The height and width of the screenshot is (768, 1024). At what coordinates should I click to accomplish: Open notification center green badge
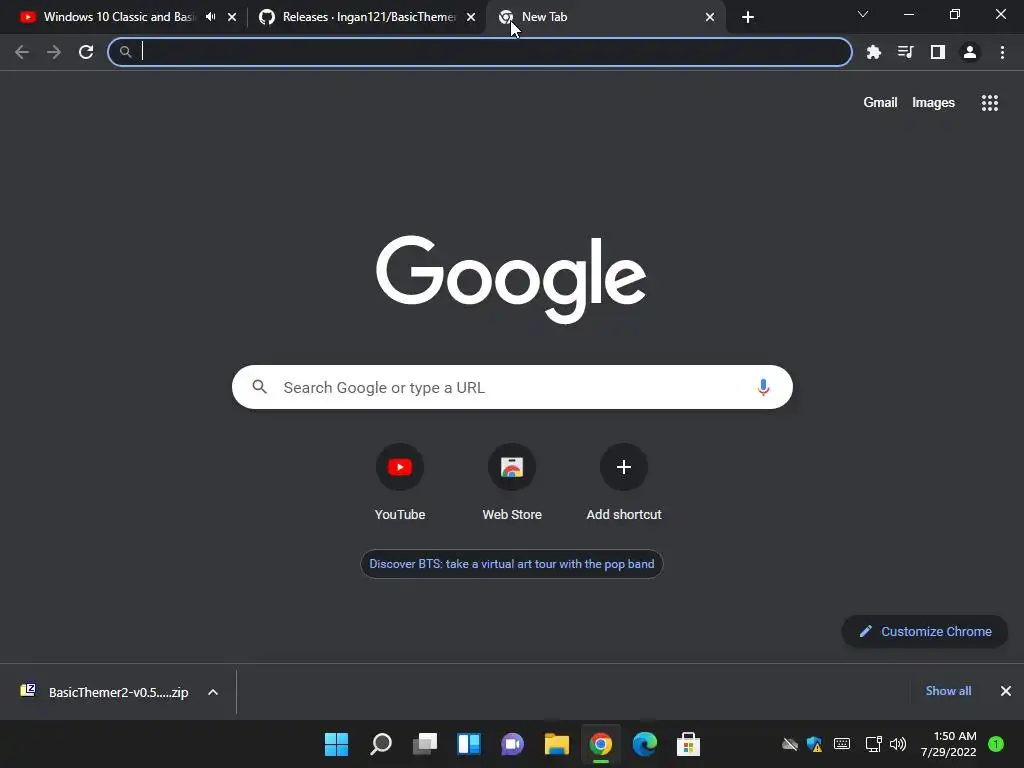[996, 744]
